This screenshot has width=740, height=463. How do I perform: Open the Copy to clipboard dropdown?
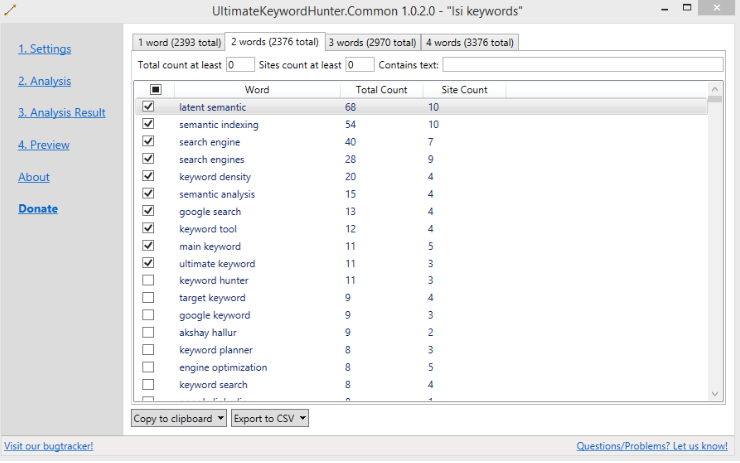point(179,418)
